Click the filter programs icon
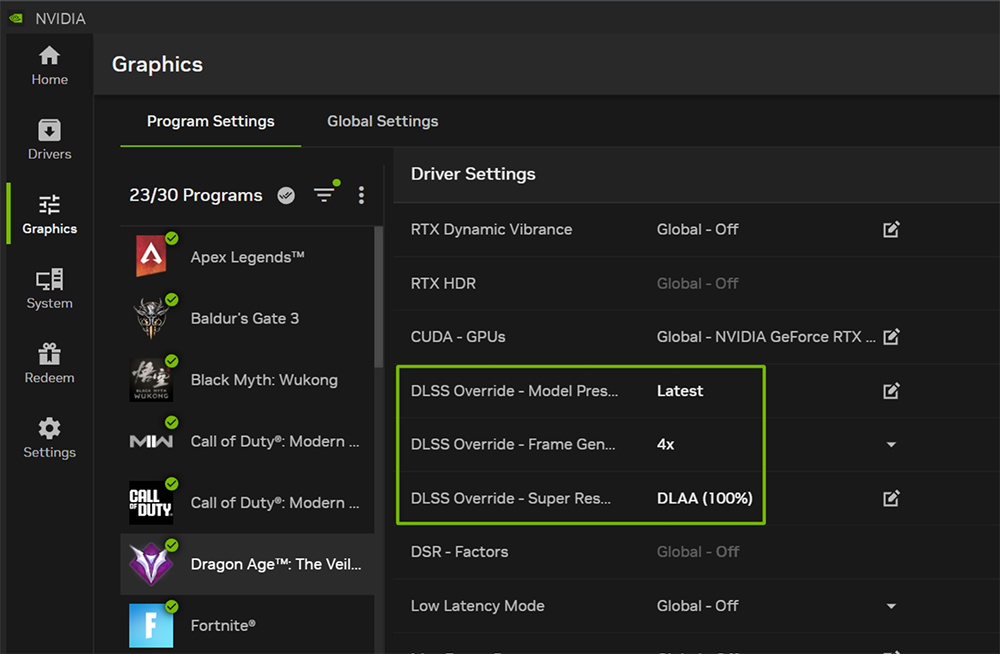1000x654 pixels. [x=324, y=195]
